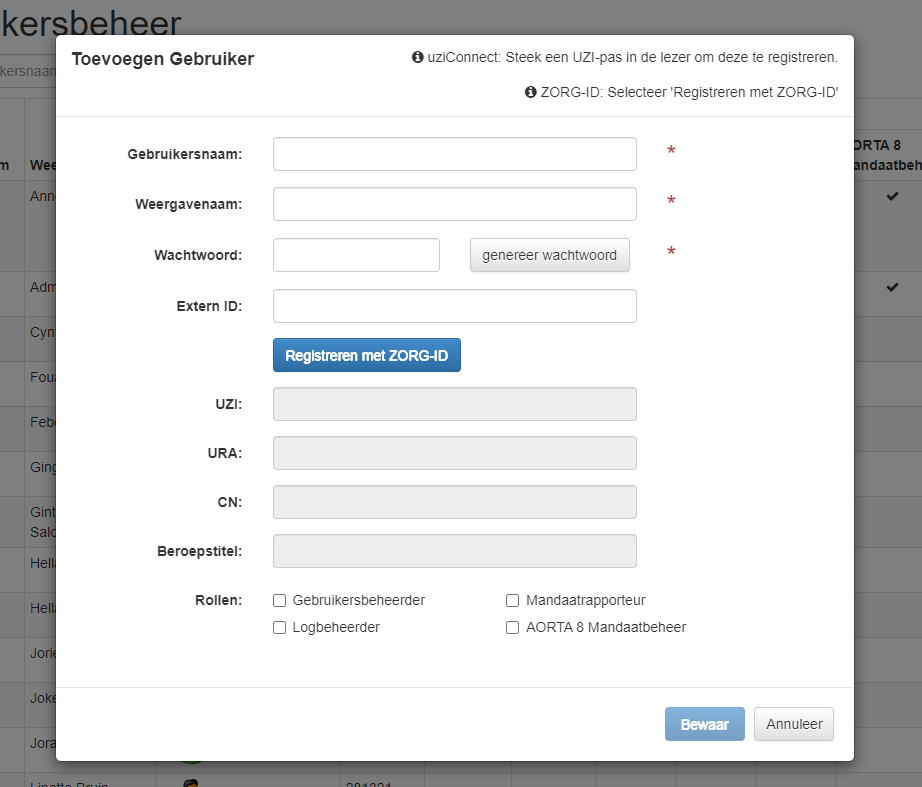Click the red asterisk next to Wachtwoord
Image resolution: width=922 pixels, height=787 pixels.
(671, 252)
